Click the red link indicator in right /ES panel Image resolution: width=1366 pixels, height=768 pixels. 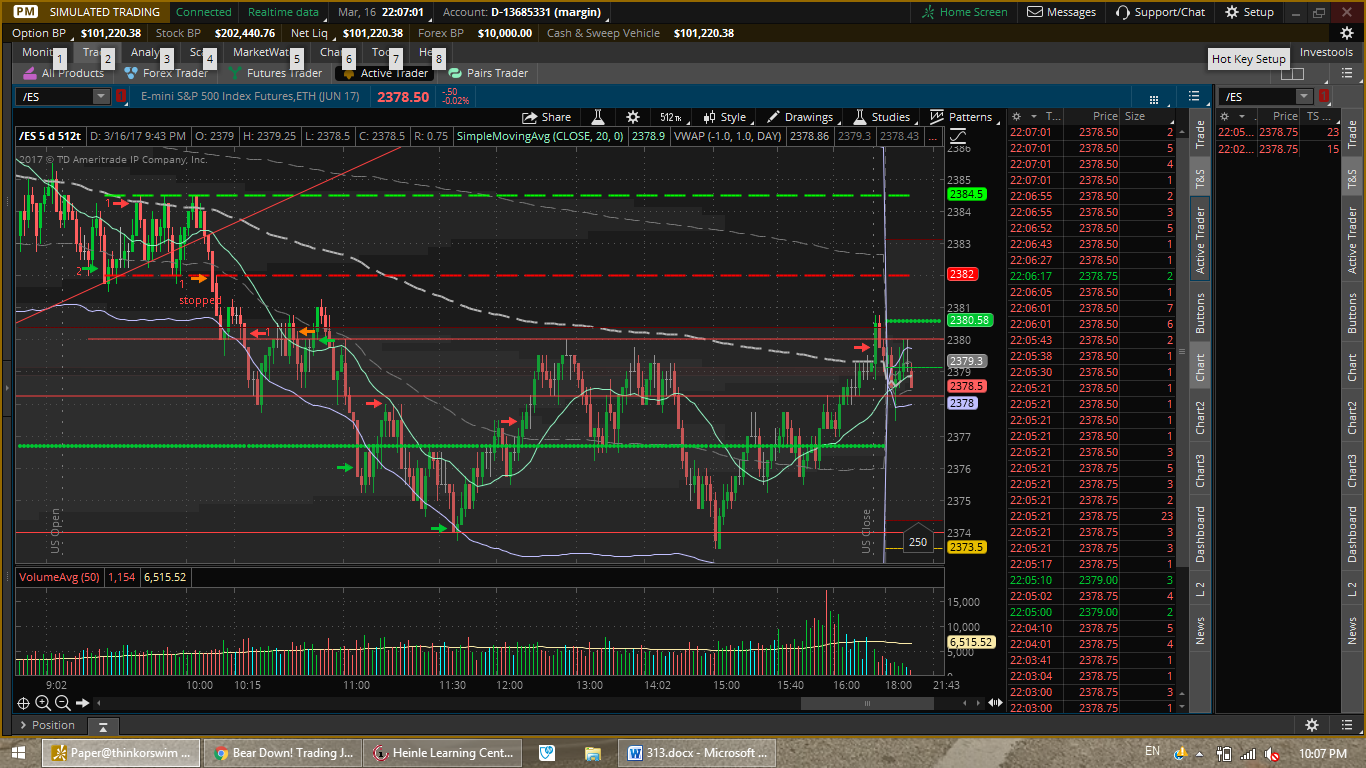(x=1325, y=97)
